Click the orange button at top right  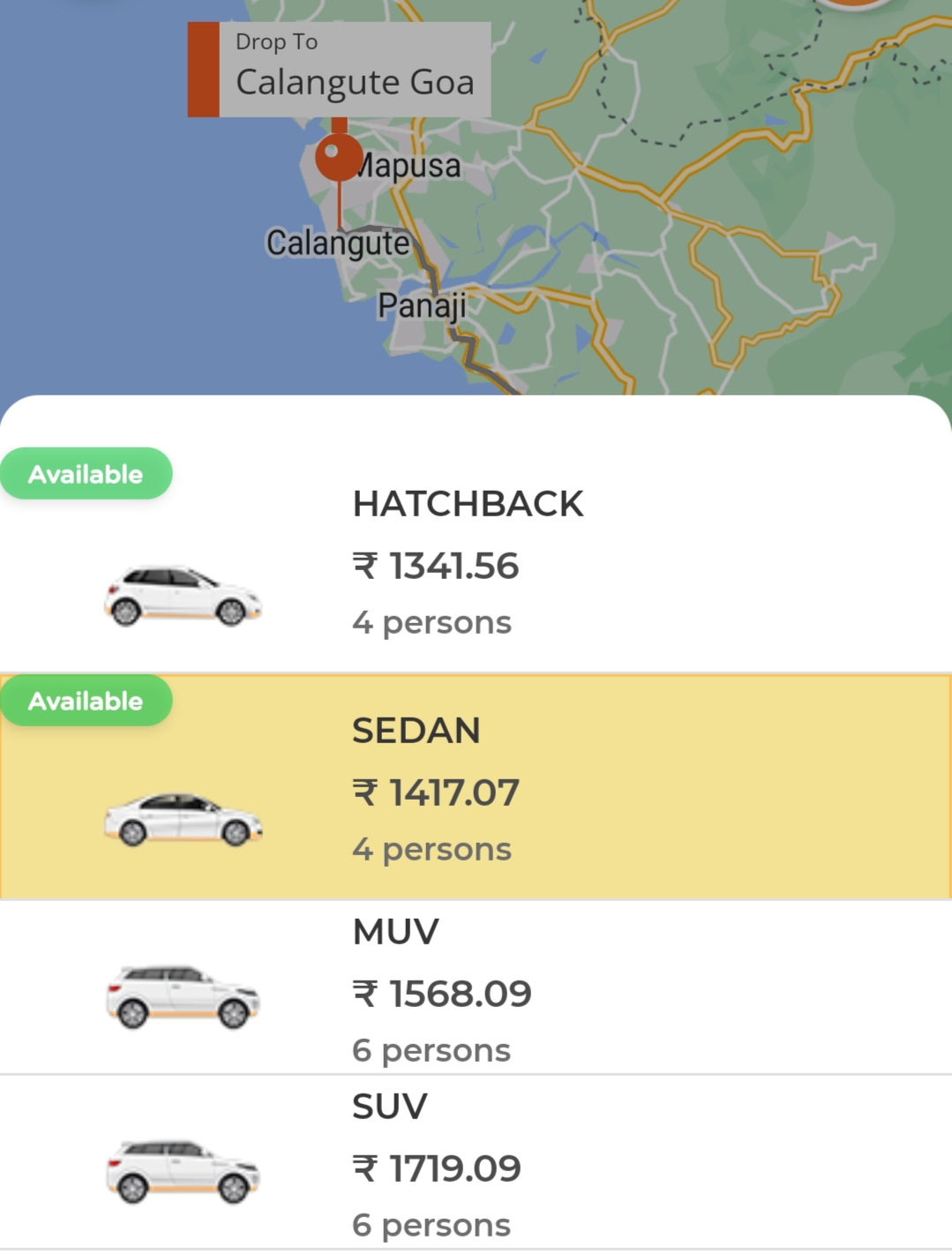(x=853, y=4)
